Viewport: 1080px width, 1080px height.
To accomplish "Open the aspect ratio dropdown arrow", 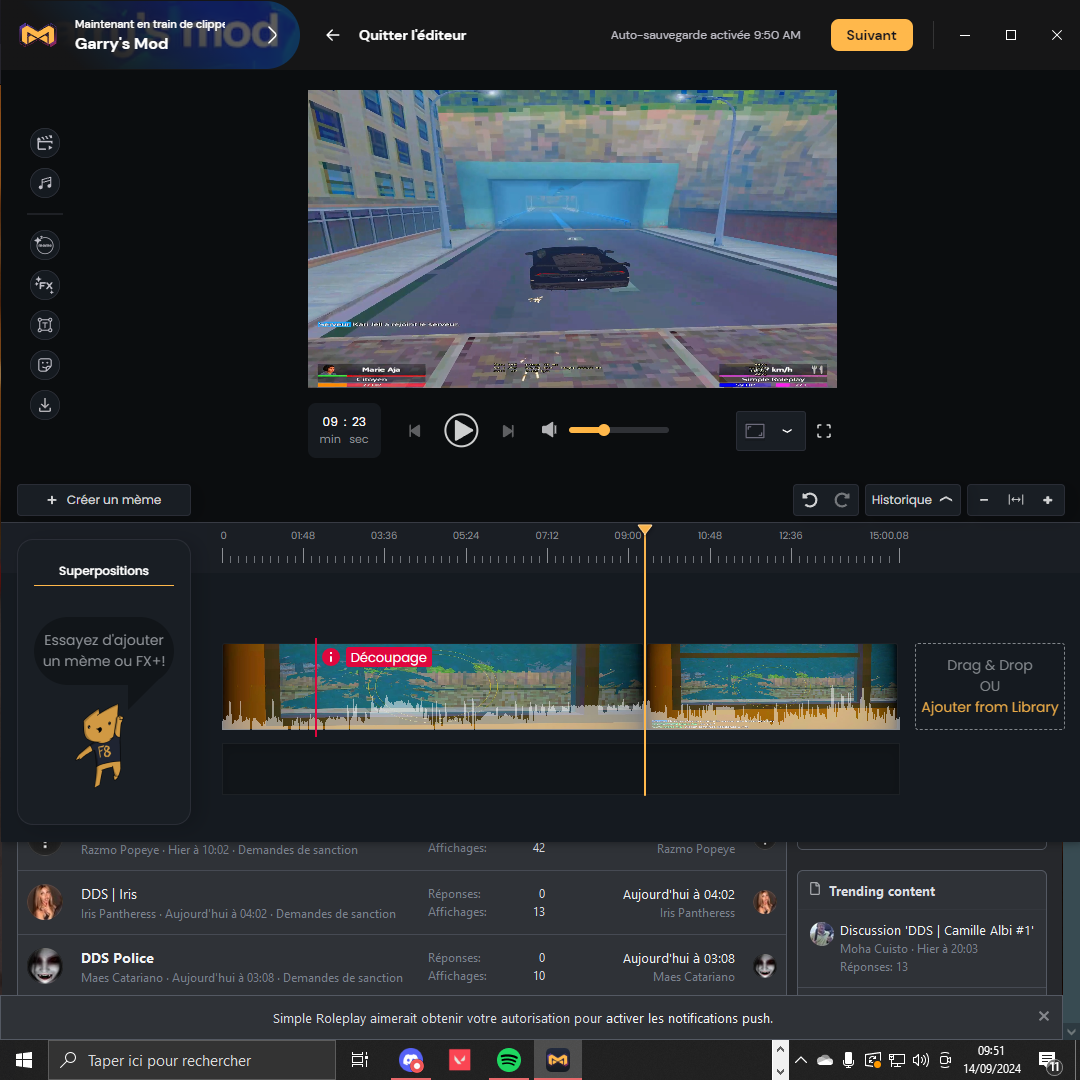I will 787,431.
